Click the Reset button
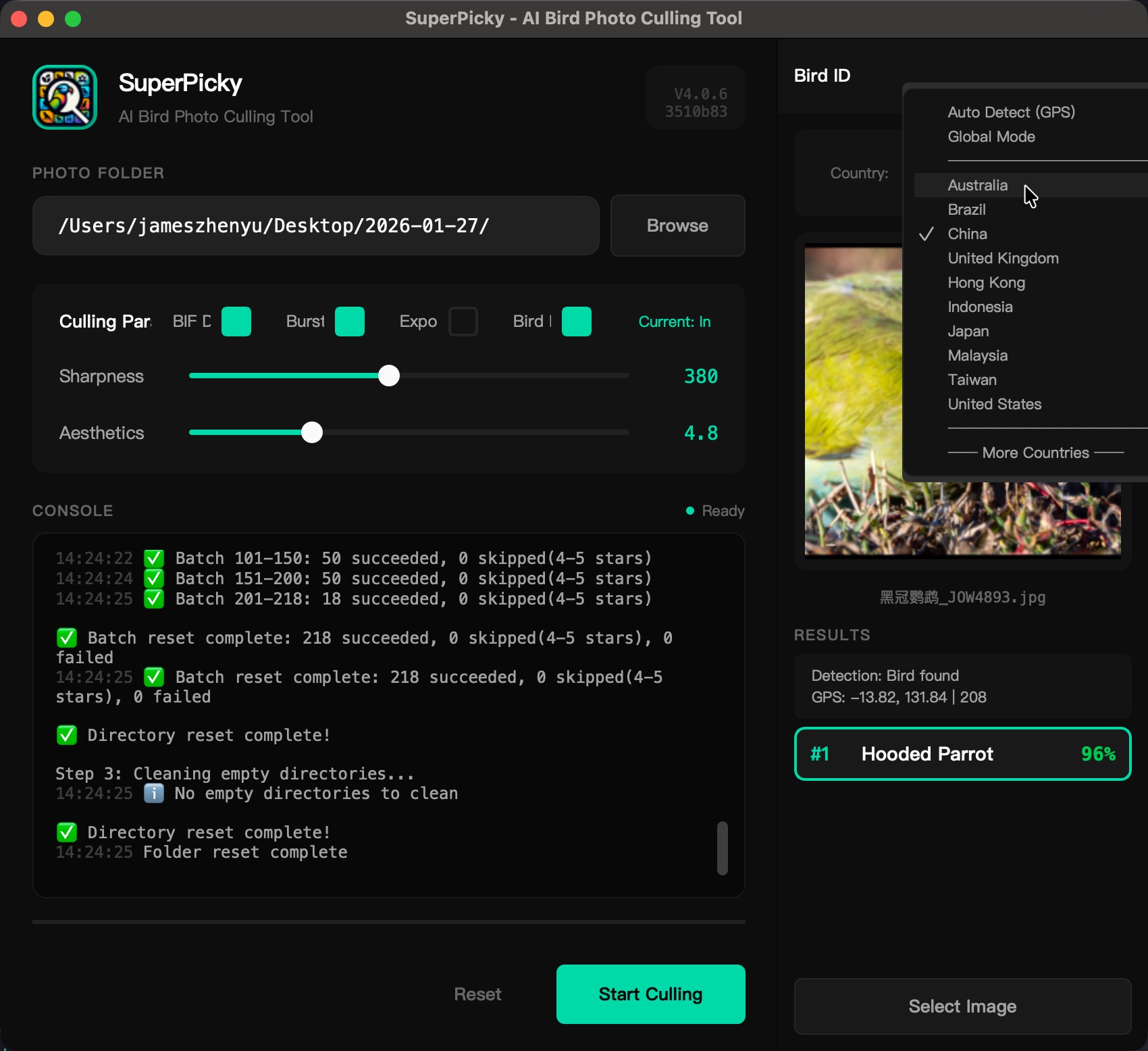Viewport: 1148px width, 1051px height. [x=477, y=994]
